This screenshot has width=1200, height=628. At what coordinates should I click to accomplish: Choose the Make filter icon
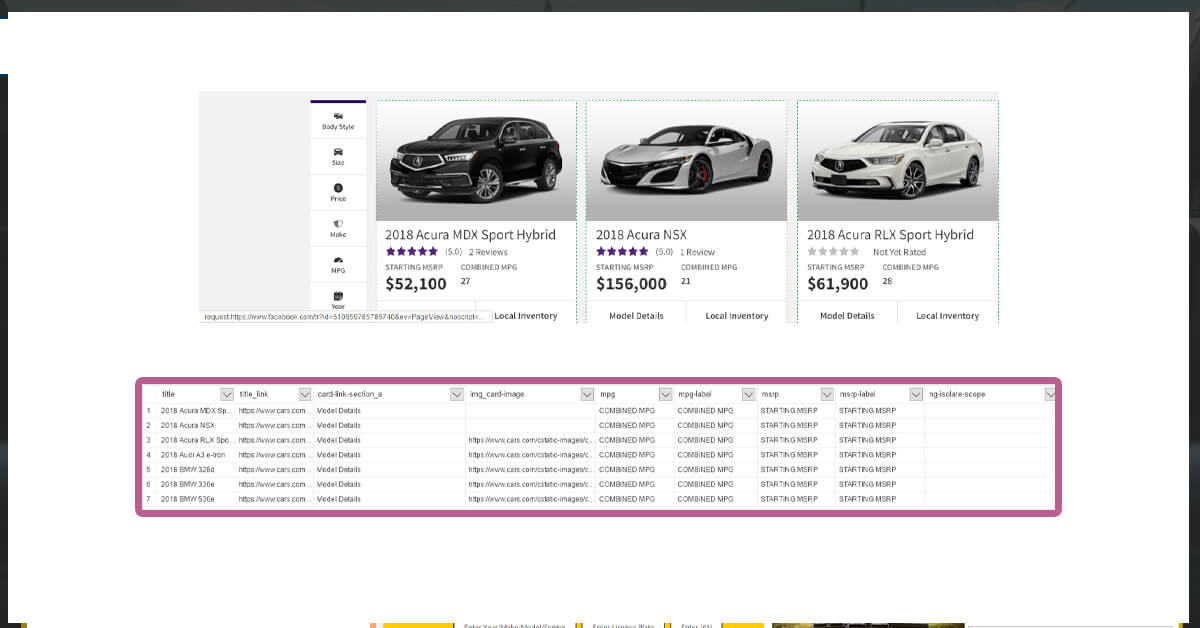point(338,224)
